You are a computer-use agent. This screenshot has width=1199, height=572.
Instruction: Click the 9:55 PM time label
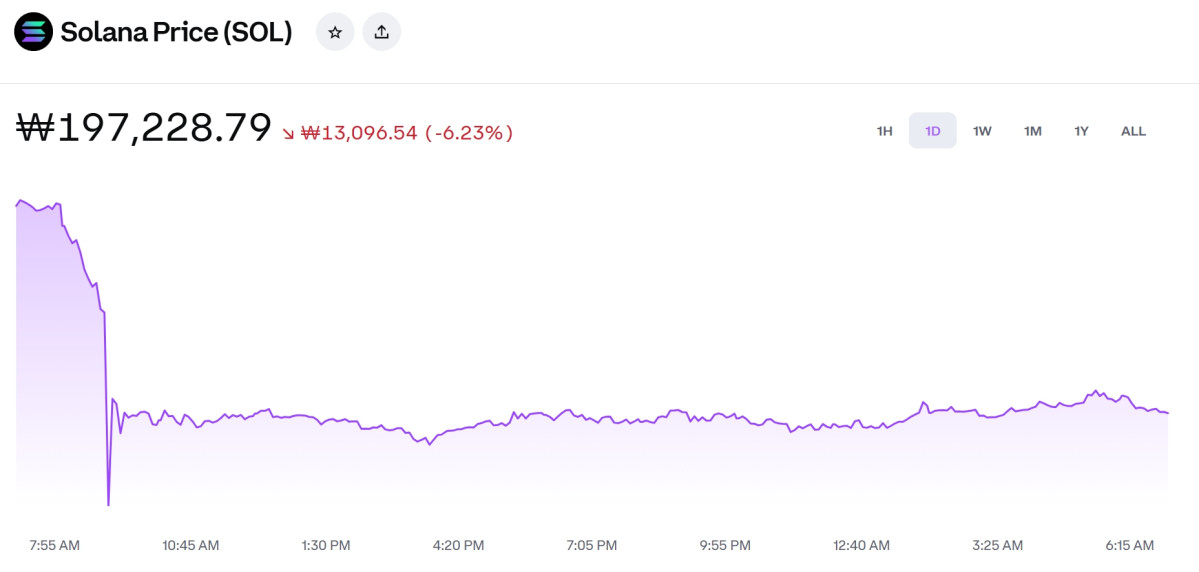pyautogui.click(x=725, y=545)
